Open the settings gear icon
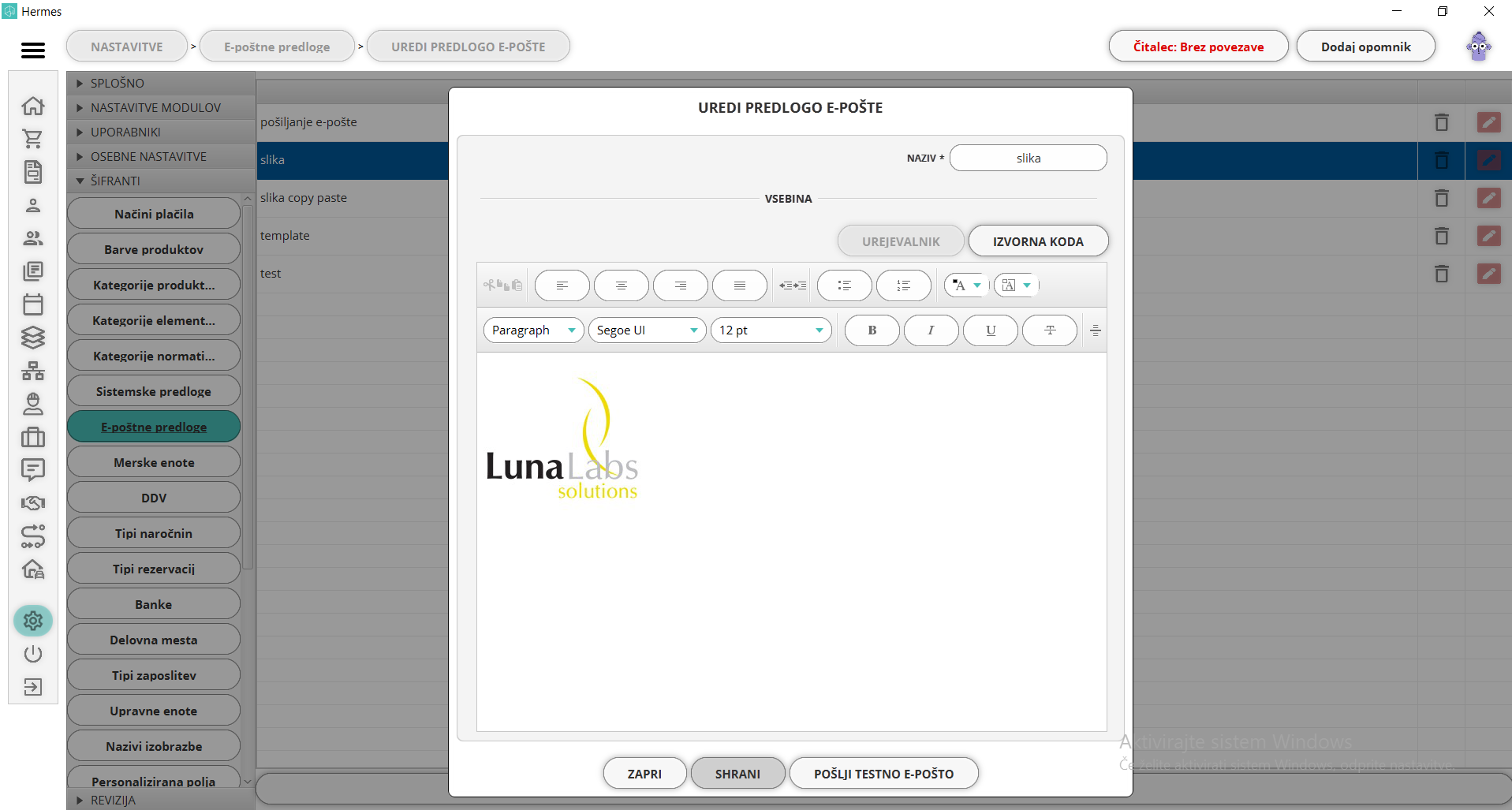This screenshot has height=810, width=1512. point(32,621)
